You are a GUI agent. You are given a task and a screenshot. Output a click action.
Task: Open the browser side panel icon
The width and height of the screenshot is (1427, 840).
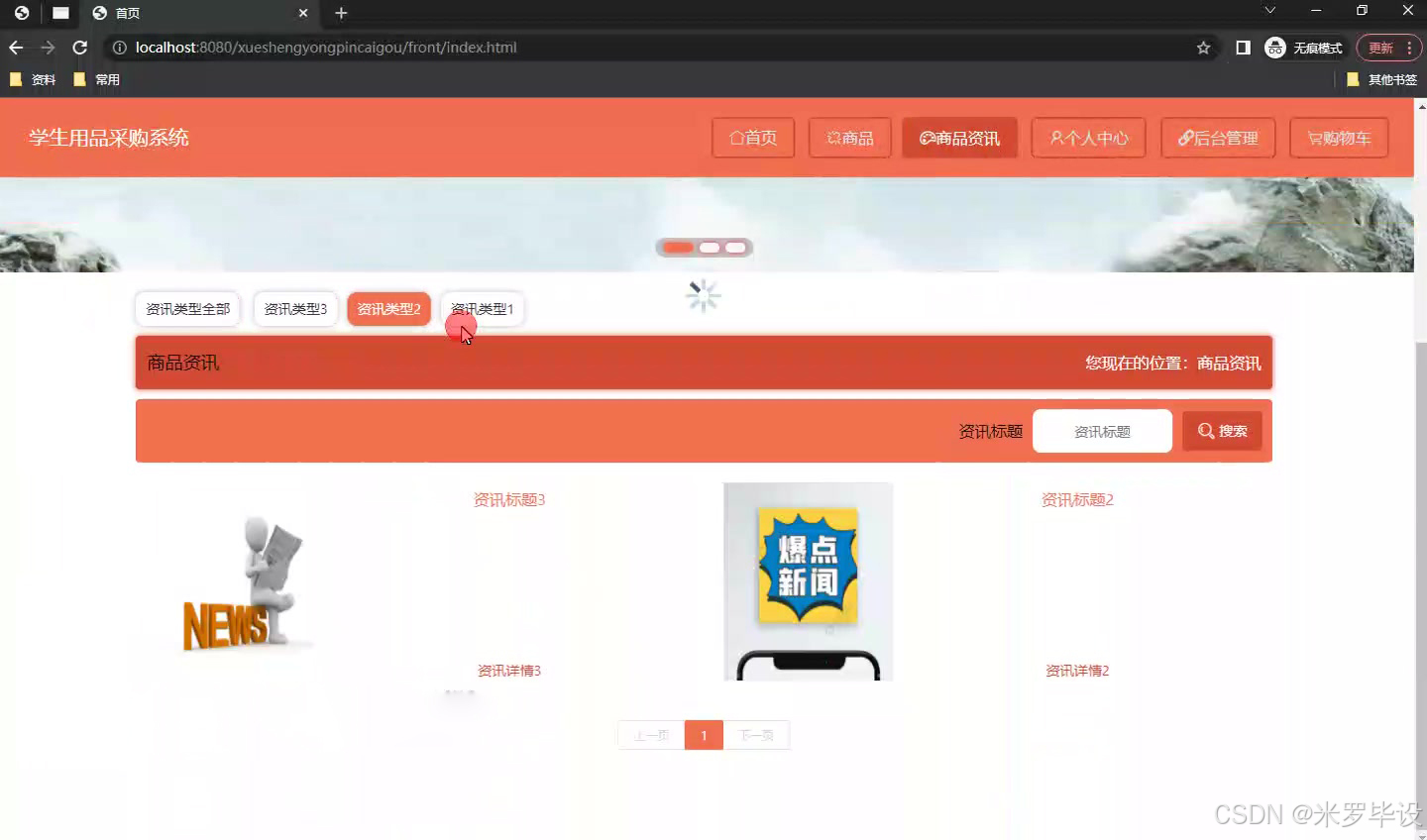1243,48
